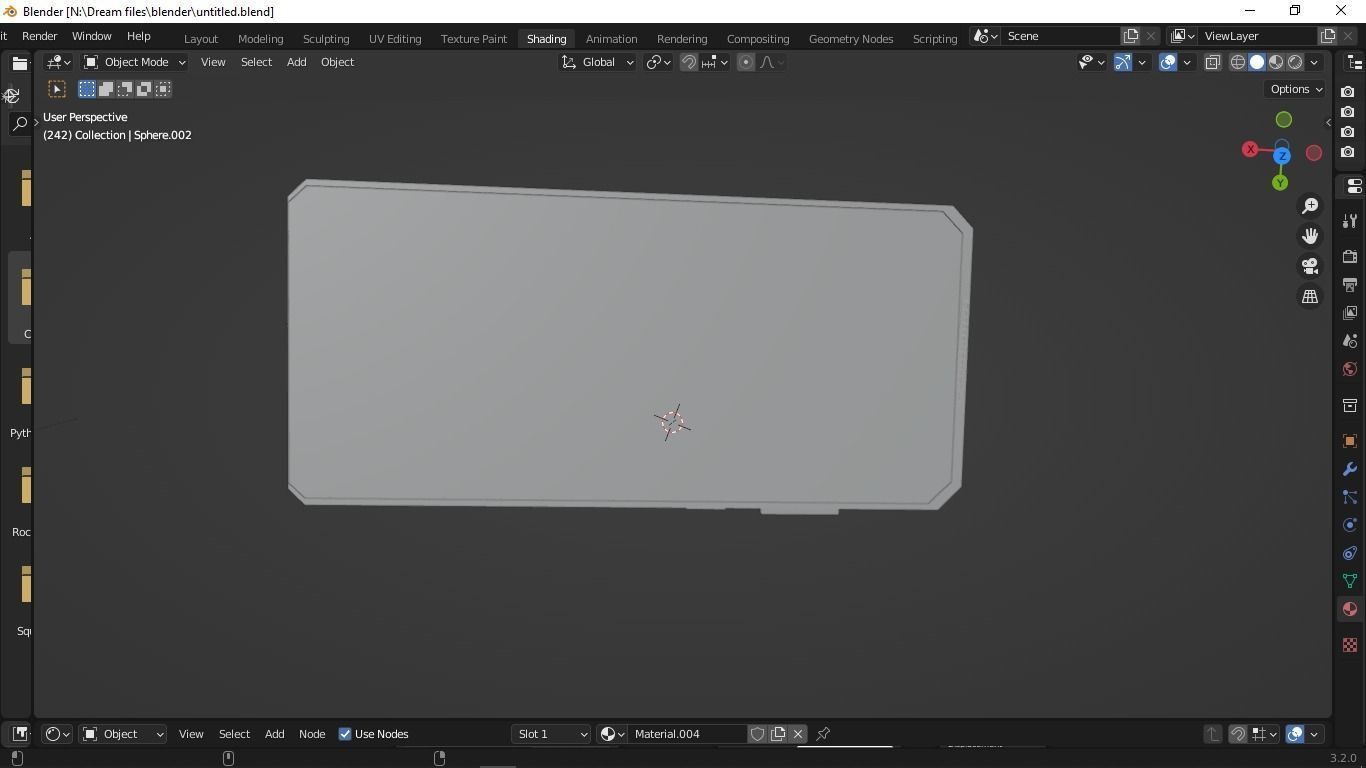This screenshot has height=768, width=1366.
Task: Click the viewport zoom magnifier icon
Action: (1310, 205)
